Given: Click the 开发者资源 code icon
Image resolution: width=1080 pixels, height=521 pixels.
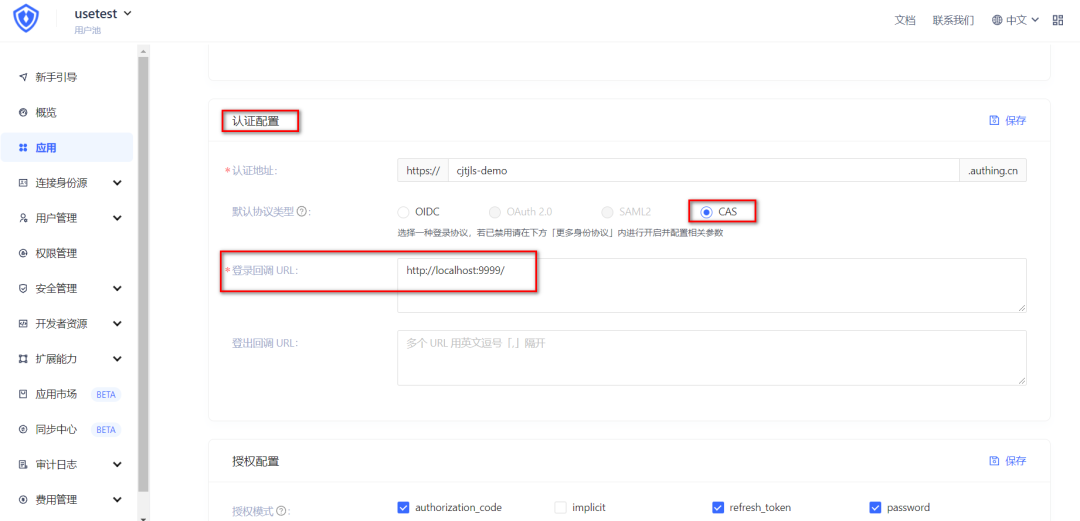Looking at the screenshot, I should [23, 323].
